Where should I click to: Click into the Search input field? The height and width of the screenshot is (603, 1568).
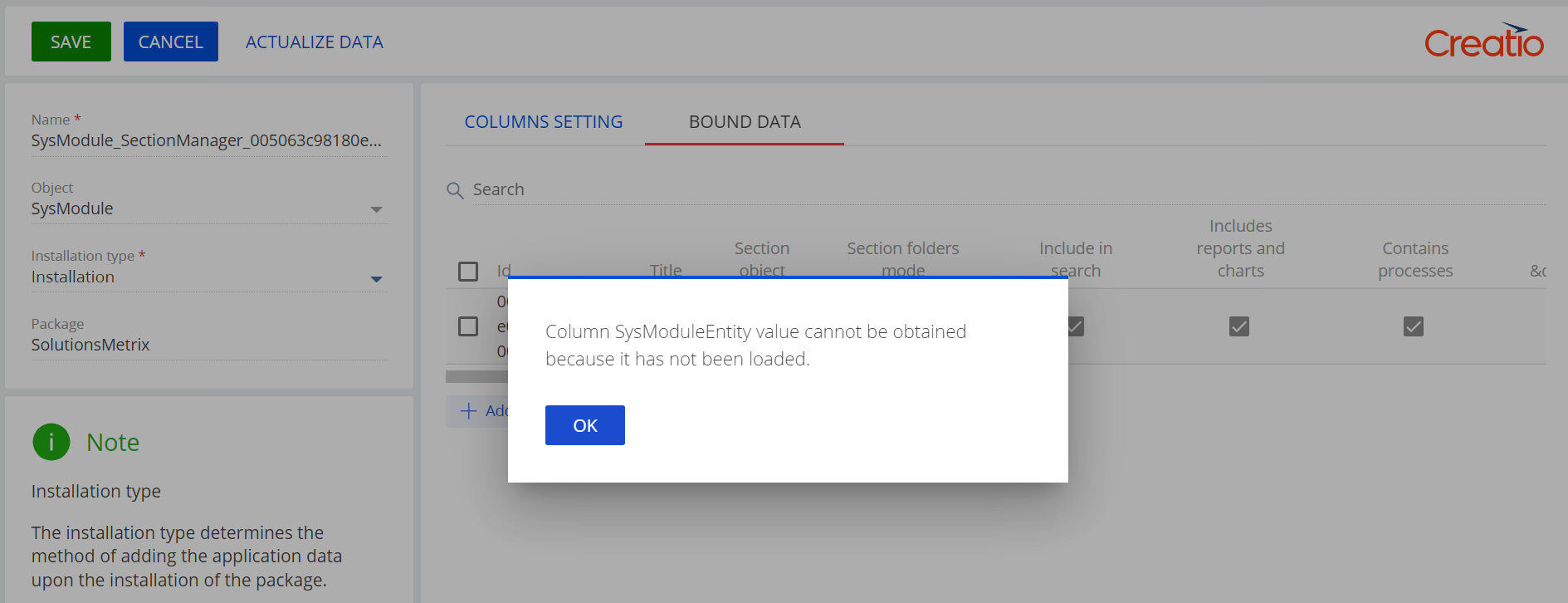click(x=1009, y=189)
